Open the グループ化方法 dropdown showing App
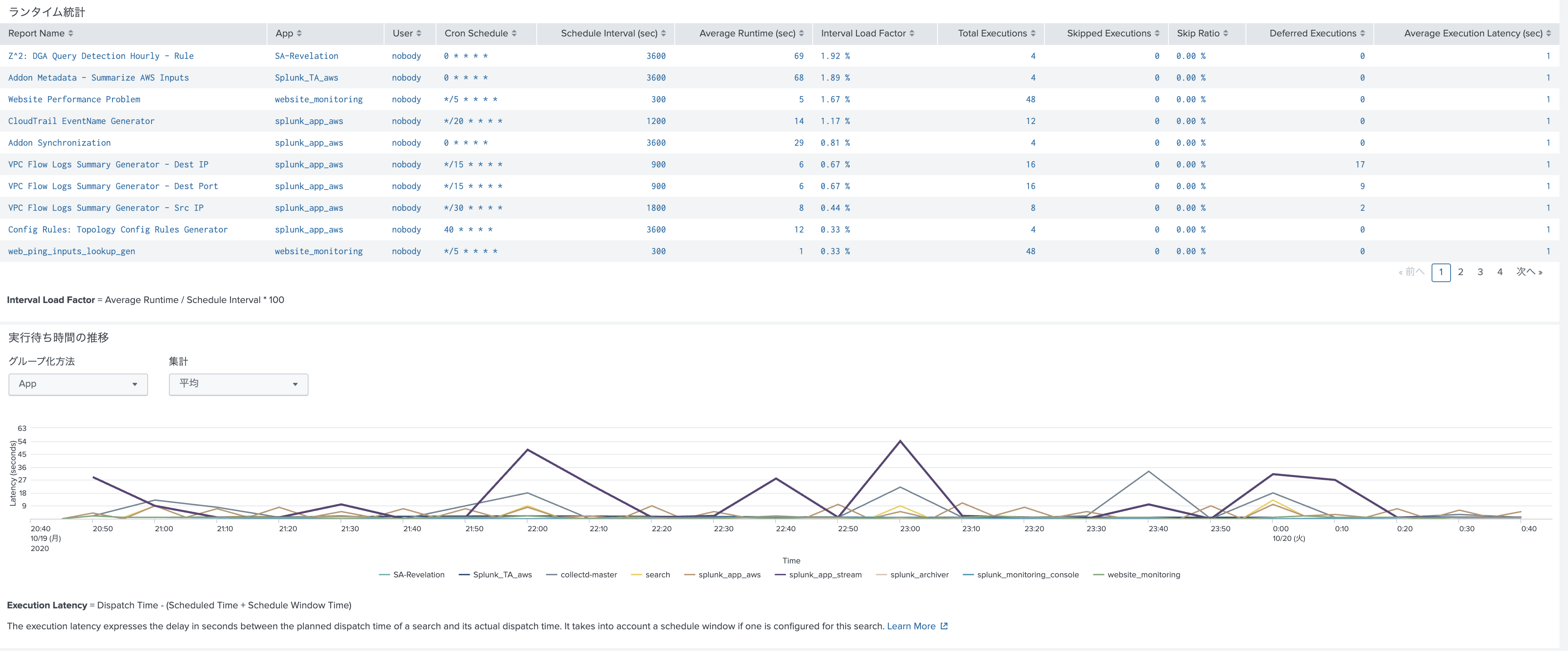This screenshot has height=651, width=1568. (77, 384)
